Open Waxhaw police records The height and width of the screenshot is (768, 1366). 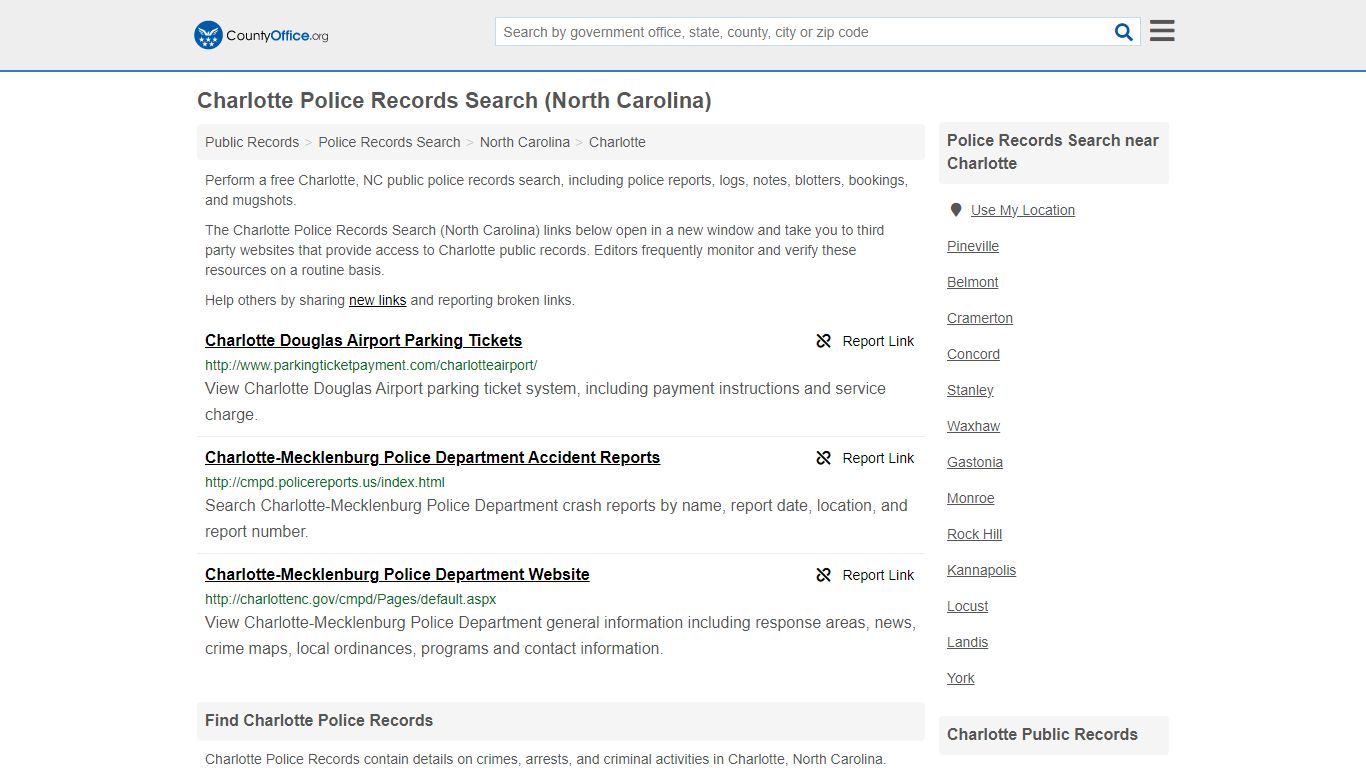[x=973, y=426]
